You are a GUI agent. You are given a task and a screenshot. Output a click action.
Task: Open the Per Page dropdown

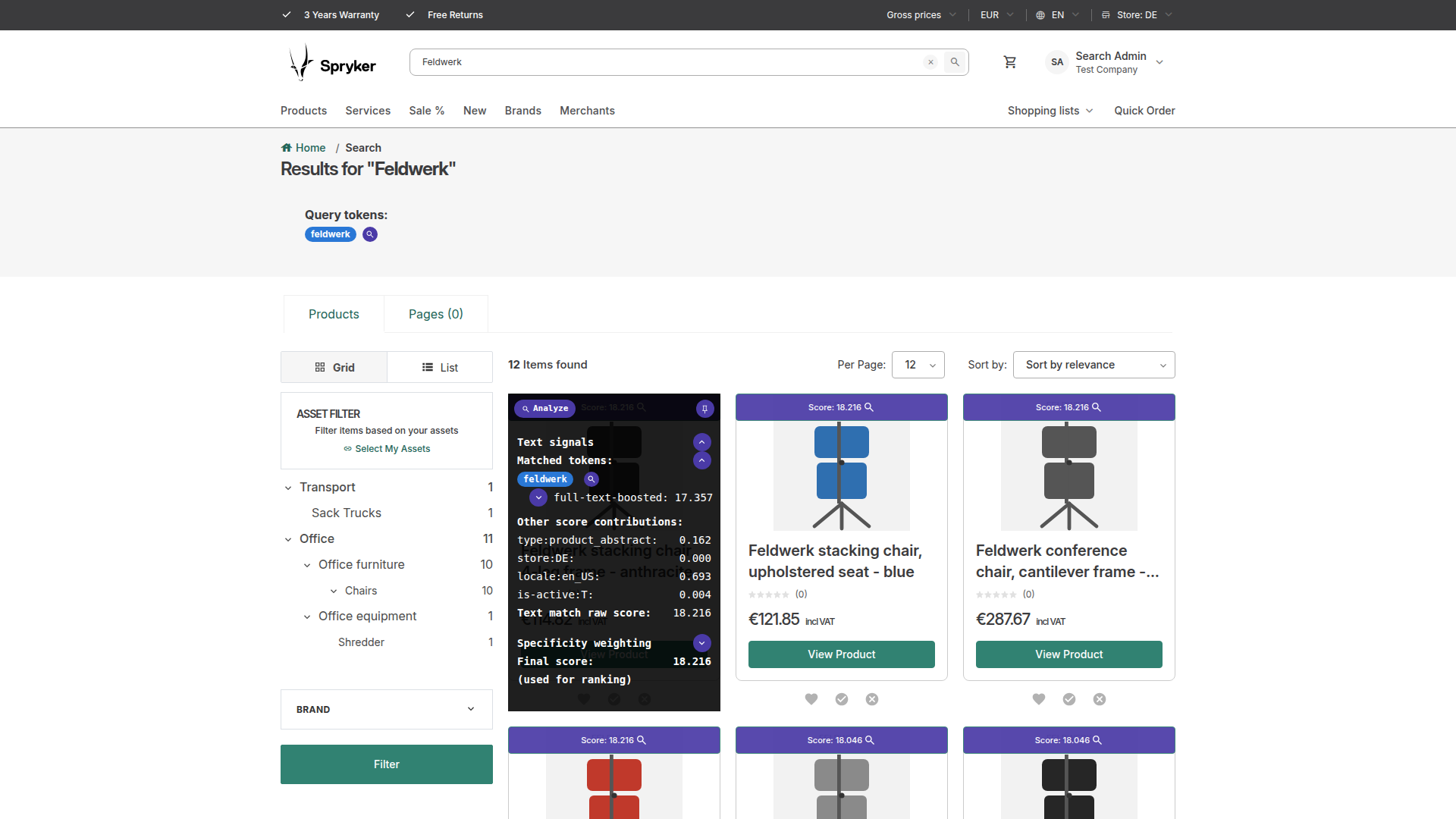pos(918,365)
